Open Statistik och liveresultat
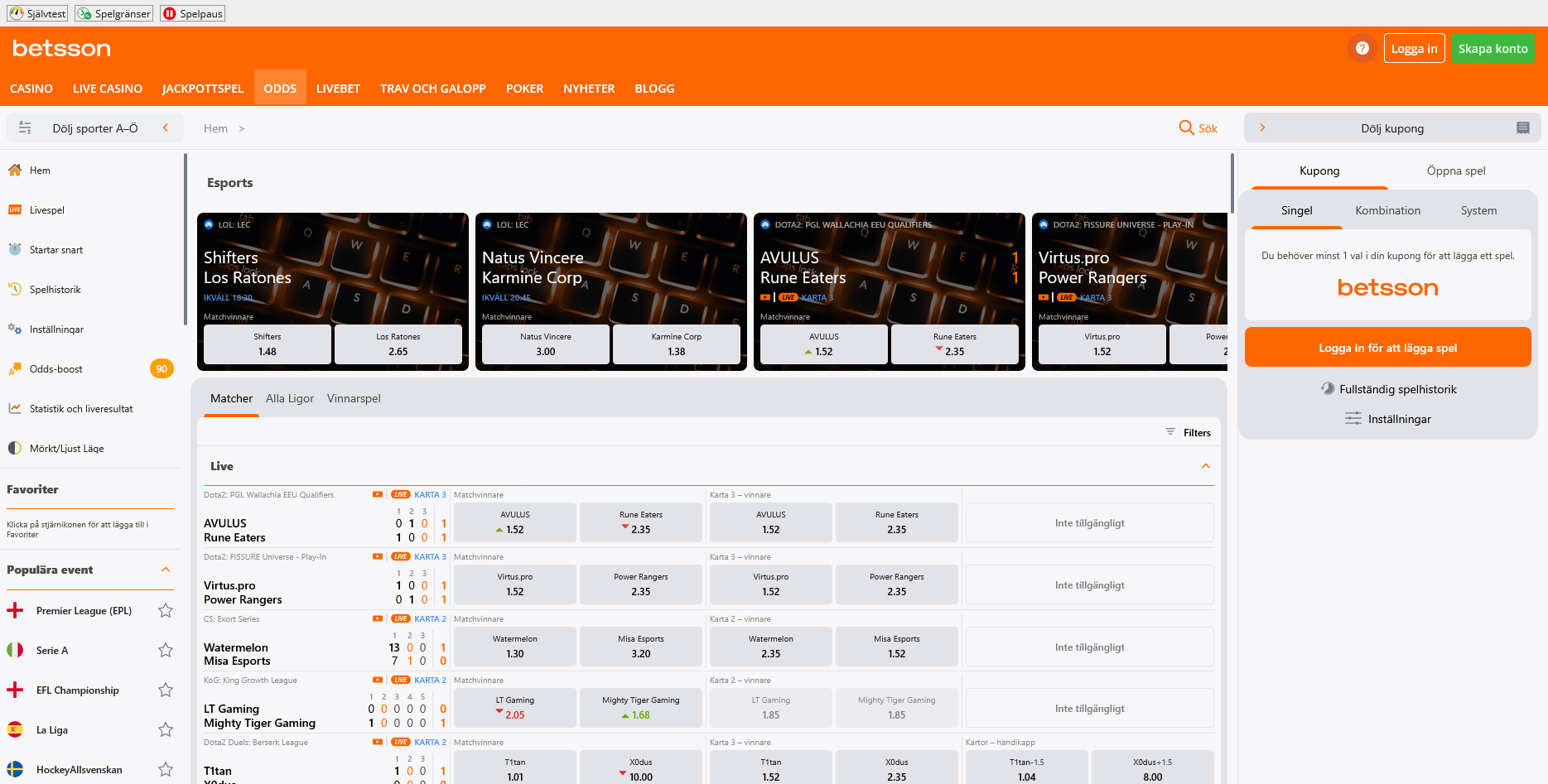This screenshot has width=1548, height=784. (x=70, y=409)
